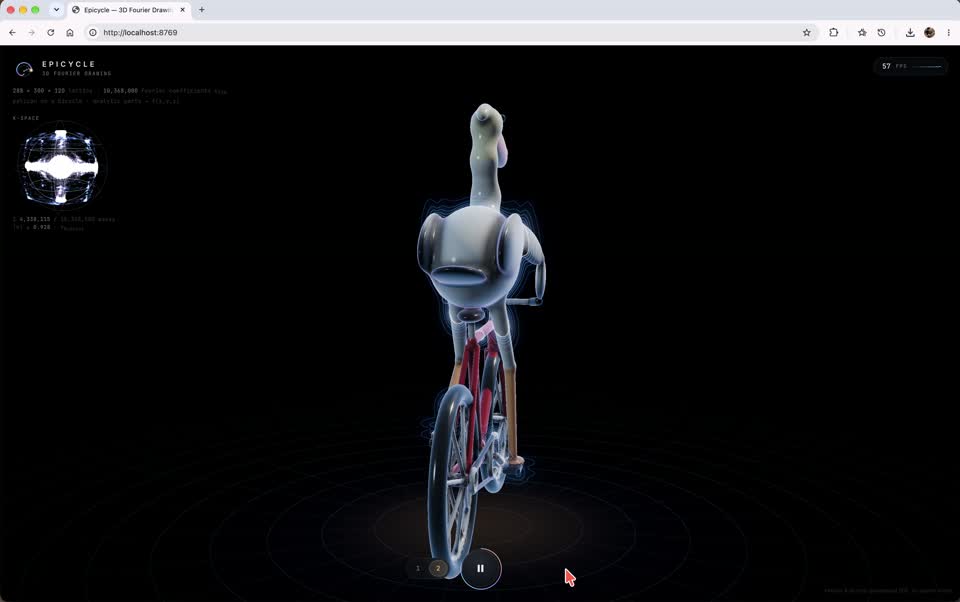Image resolution: width=960 pixels, height=602 pixels.
Task: Open the bookmarks list icon in the toolbar
Action: [862, 32]
